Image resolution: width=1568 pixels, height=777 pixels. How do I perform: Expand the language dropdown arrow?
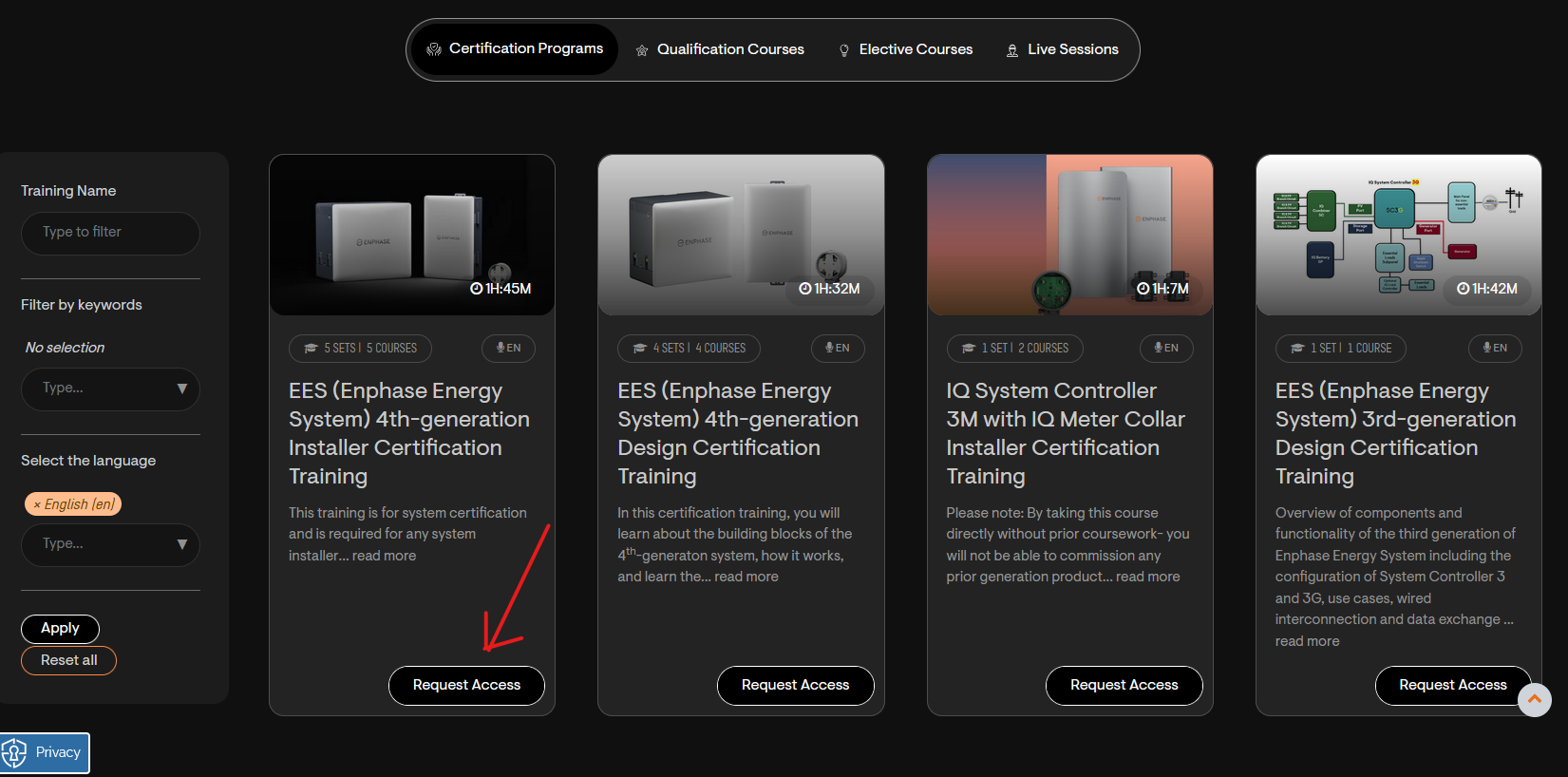182,544
